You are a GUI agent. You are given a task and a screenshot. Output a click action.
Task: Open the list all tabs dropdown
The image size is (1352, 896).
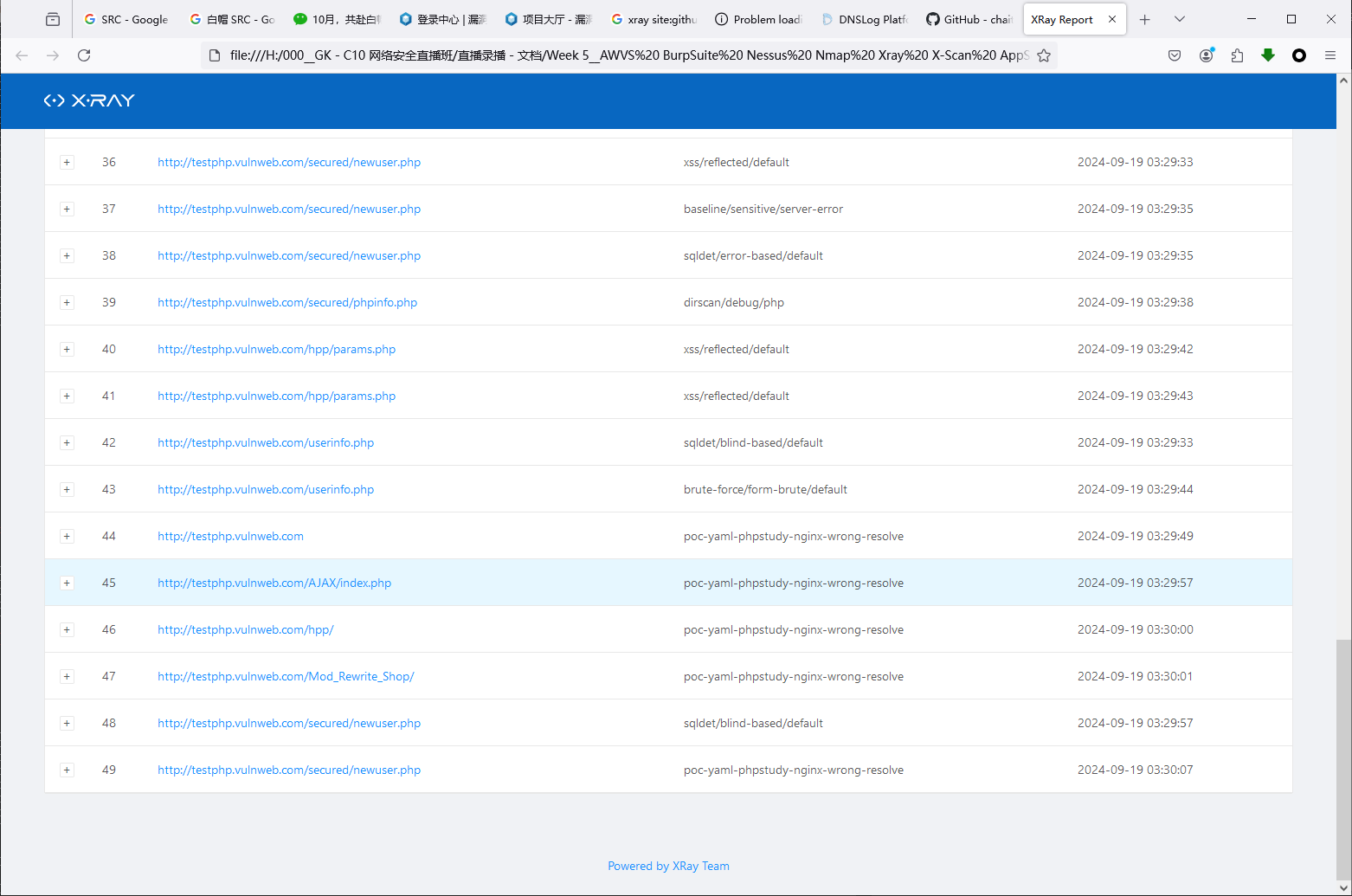pyautogui.click(x=1180, y=19)
